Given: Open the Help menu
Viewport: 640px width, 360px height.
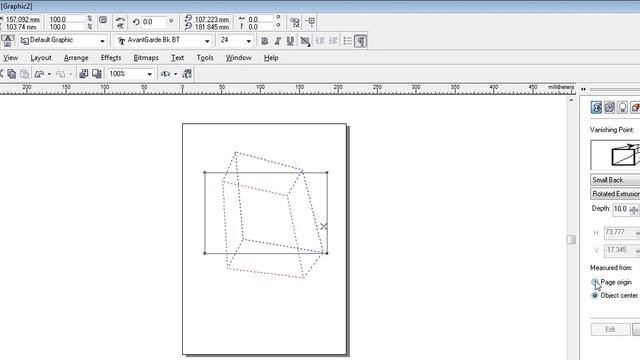Looking at the screenshot, I should pyautogui.click(x=271, y=58).
